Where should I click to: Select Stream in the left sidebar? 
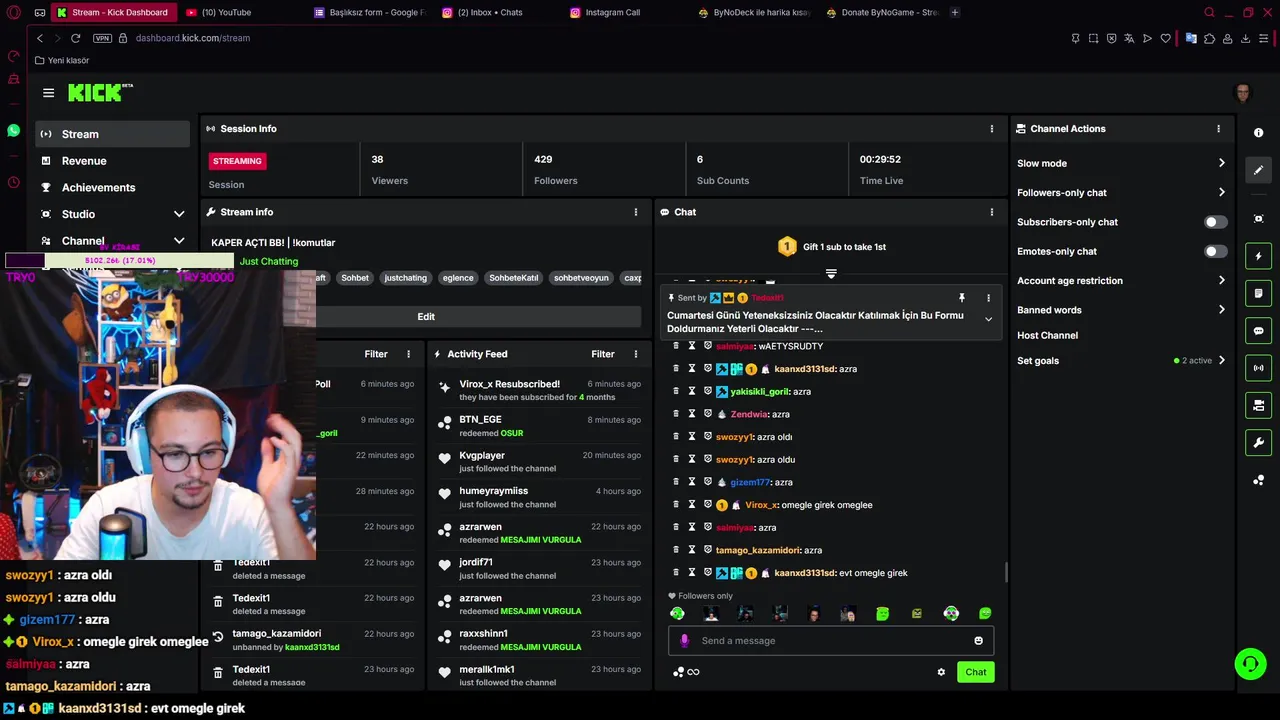click(x=112, y=134)
